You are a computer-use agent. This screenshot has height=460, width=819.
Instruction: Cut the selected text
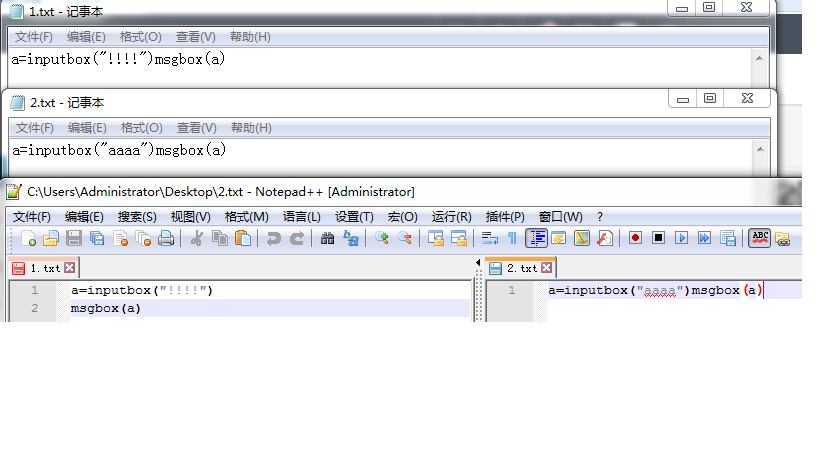pos(197,239)
